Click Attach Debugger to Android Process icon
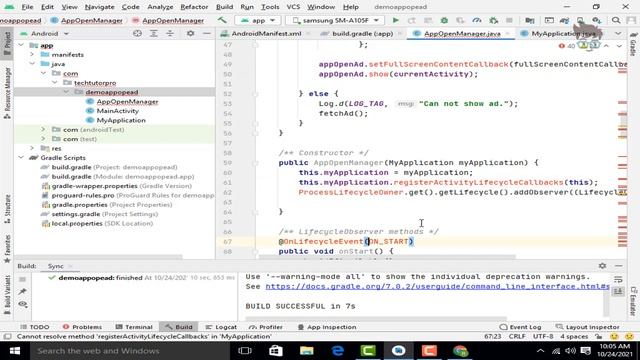 tap(493, 20)
